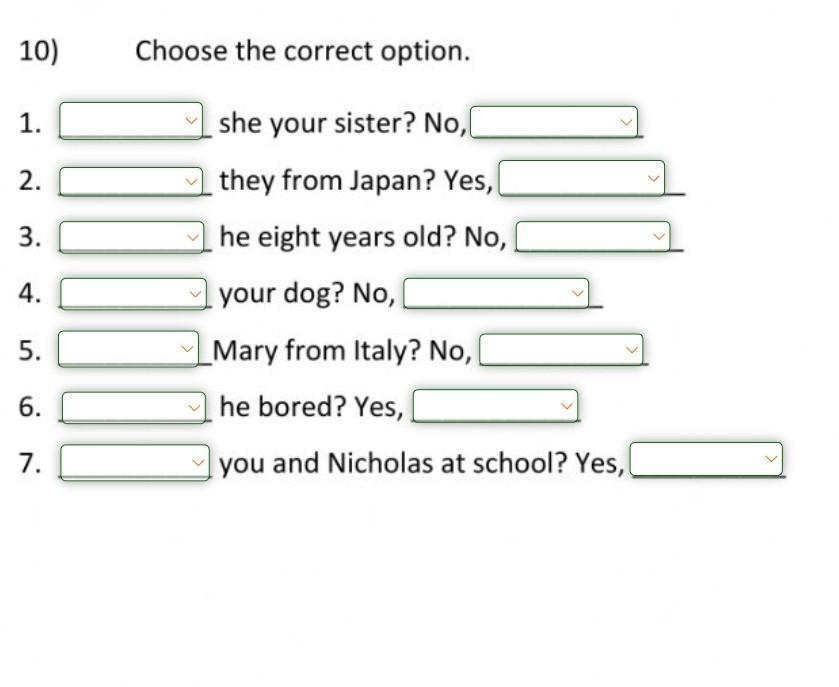Expand the dropdown before 'he bored?'
The height and width of the screenshot is (687, 839).
[x=134, y=407]
